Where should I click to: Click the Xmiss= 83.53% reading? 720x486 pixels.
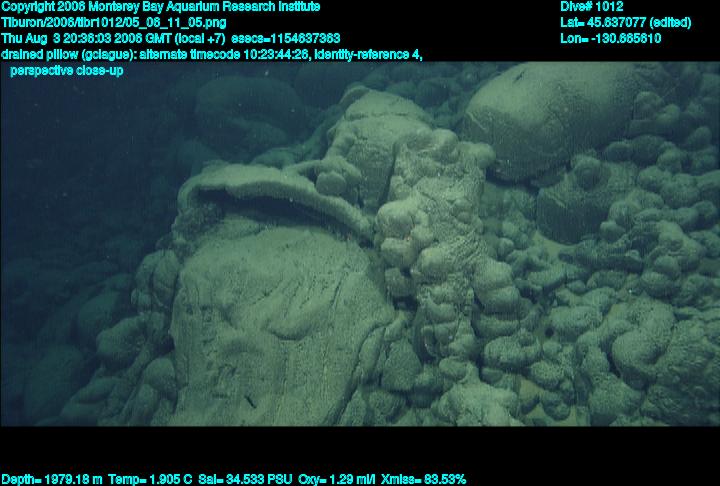[x=423, y=480]
